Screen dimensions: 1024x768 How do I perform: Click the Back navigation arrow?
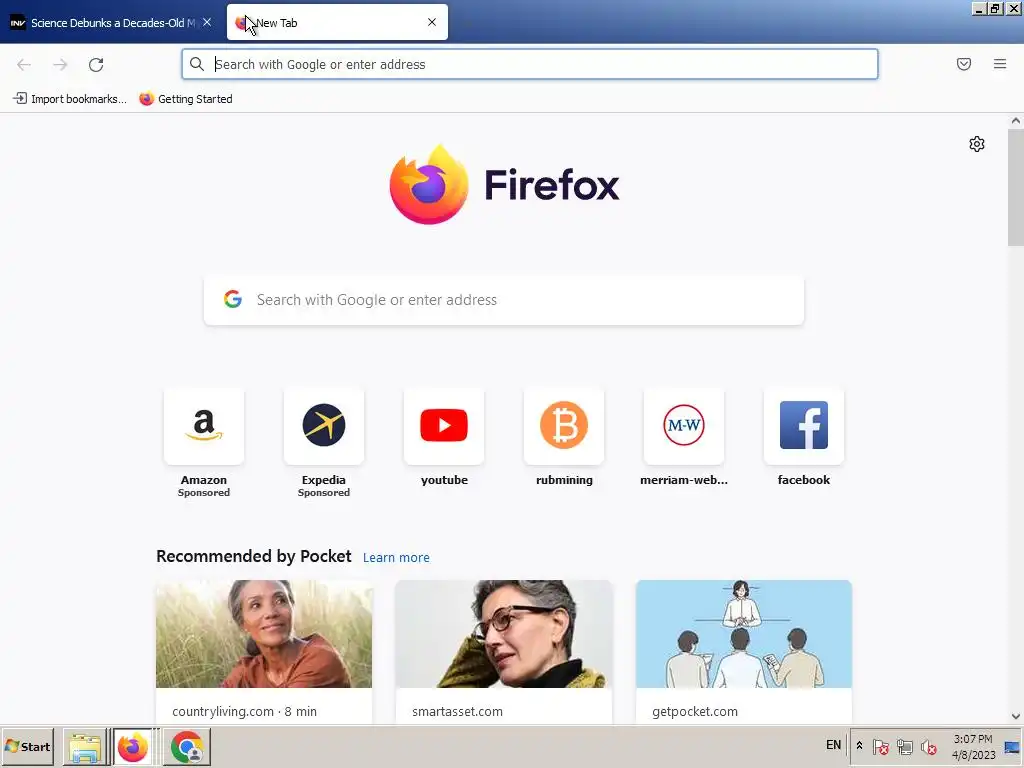(24, 64)
